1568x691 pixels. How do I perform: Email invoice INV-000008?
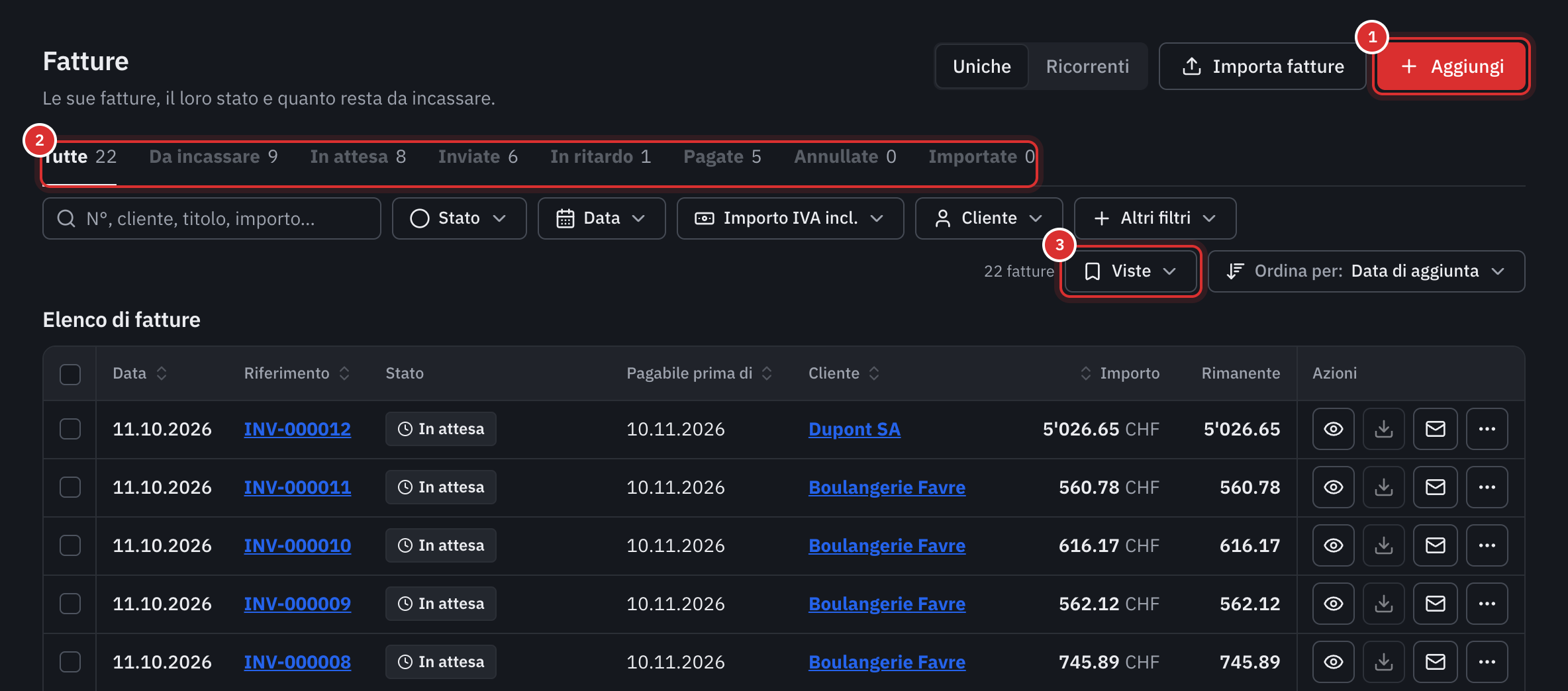(x=1435, y=662)
